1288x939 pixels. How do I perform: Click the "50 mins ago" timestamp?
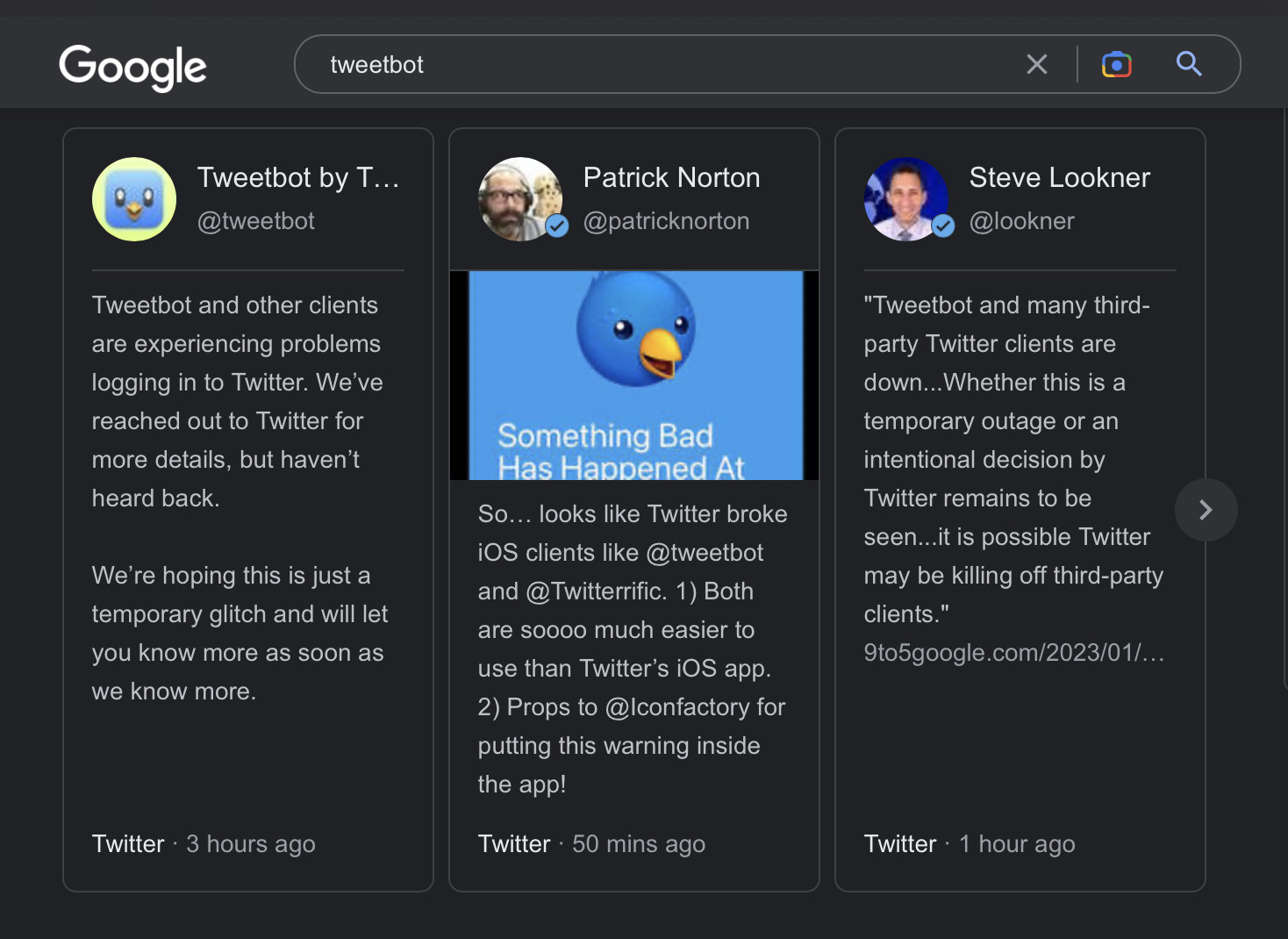(639, 844)
